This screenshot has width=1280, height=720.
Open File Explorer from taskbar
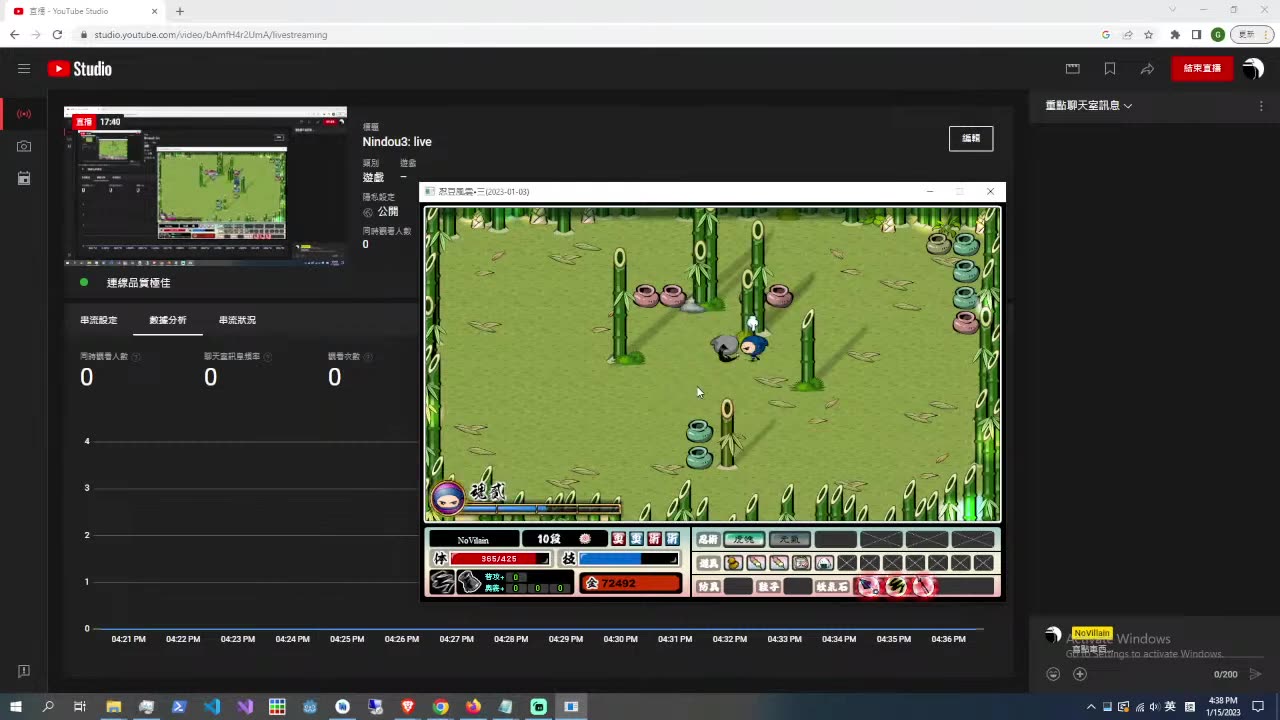[x=114, y=706]
